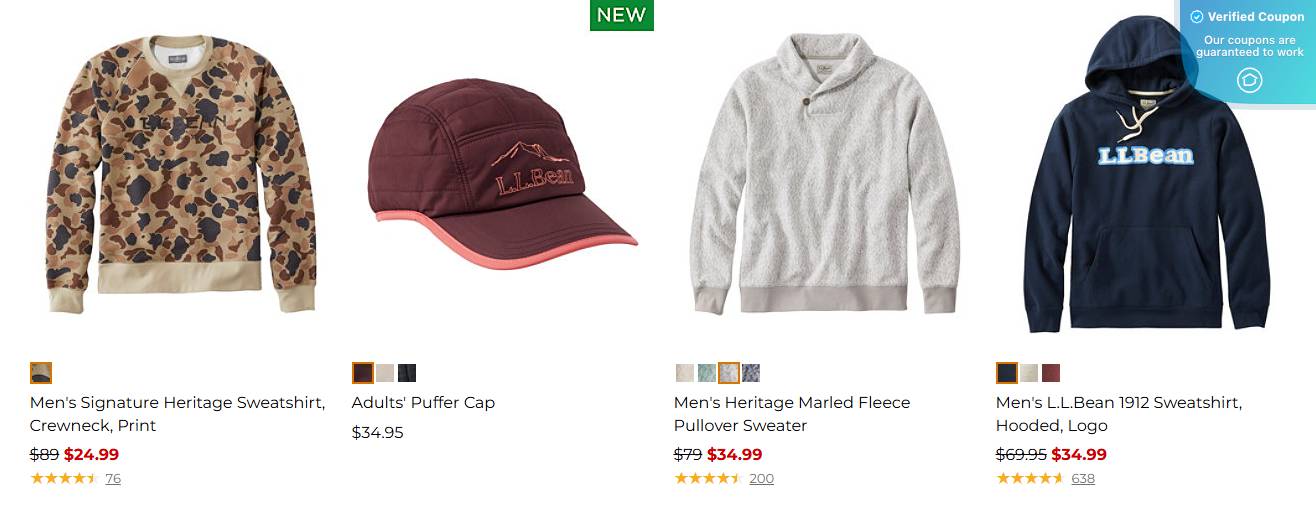Choose the burgundy Puffer Cap swatch
This screenshot has width=1316, height=505.
click(x=363, y=373)
